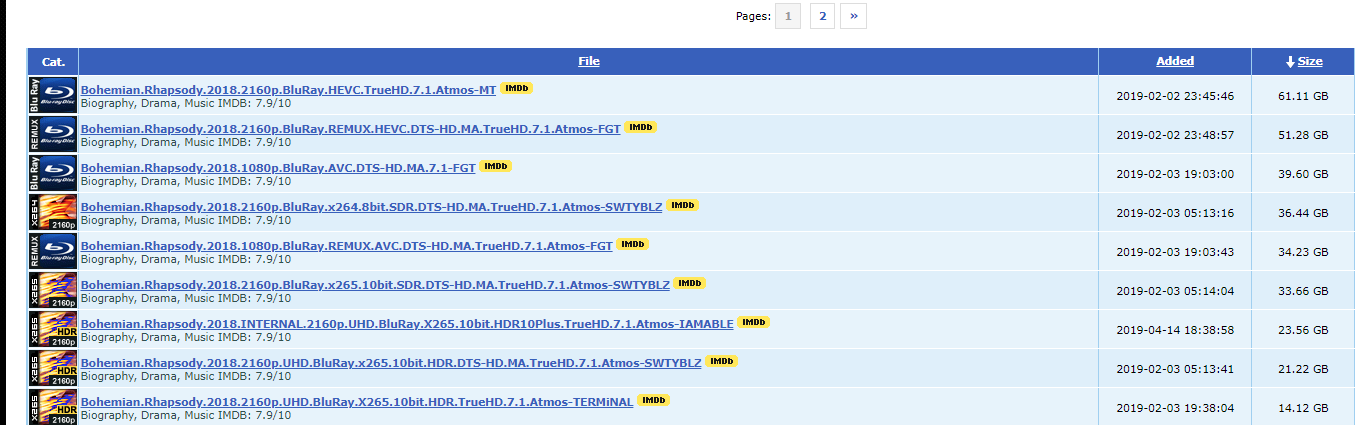The width and height of the screenshot is (1355, 425).
Task: Click x265 2160p icon for x265.10bit.SDR SWTYBLZ row
Action: (x=52, y=290)
